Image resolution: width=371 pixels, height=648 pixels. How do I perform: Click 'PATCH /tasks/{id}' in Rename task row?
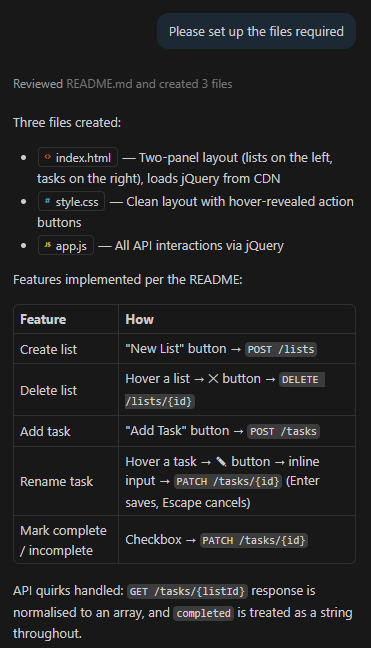tap(228, 481)
